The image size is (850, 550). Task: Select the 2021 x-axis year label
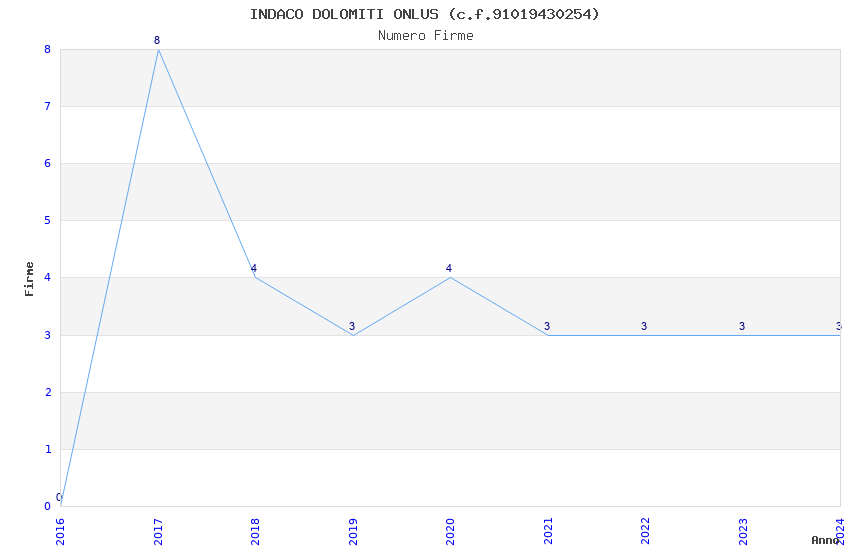click(x=548, y=532)
